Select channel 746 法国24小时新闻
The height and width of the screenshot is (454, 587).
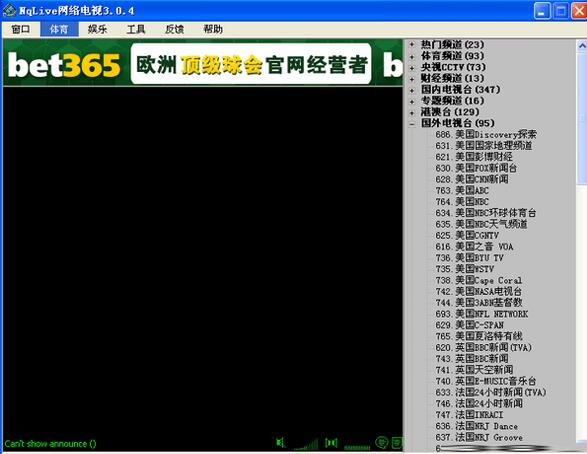(x=479, y=404)
